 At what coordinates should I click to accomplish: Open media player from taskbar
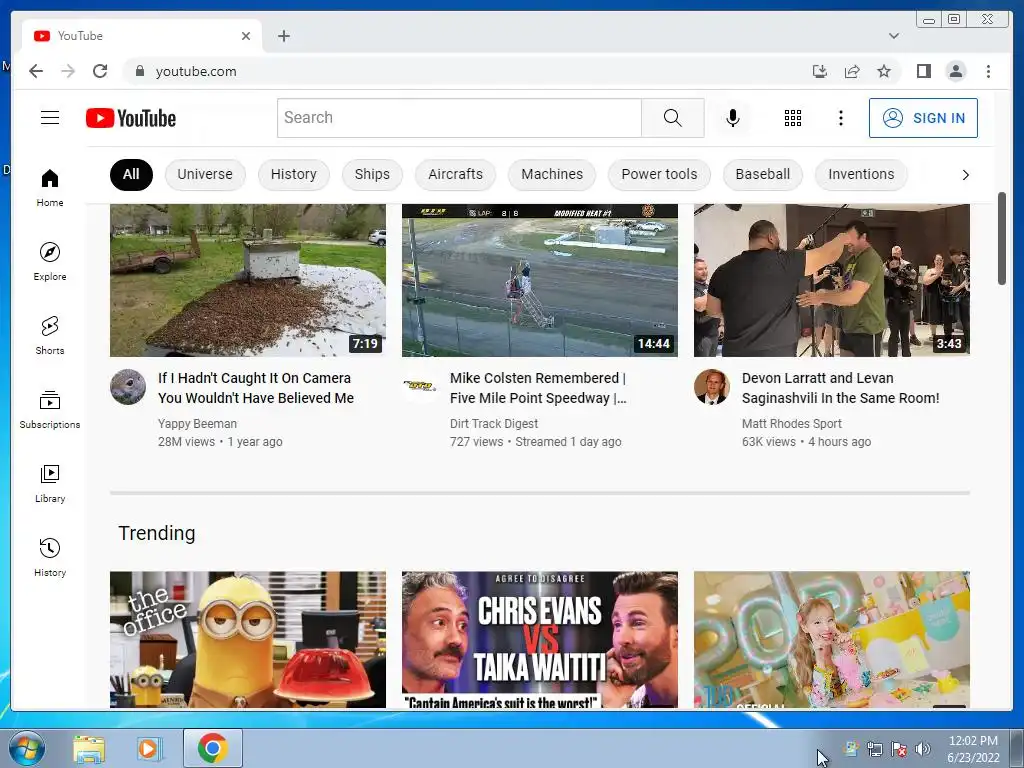point(148,748)
